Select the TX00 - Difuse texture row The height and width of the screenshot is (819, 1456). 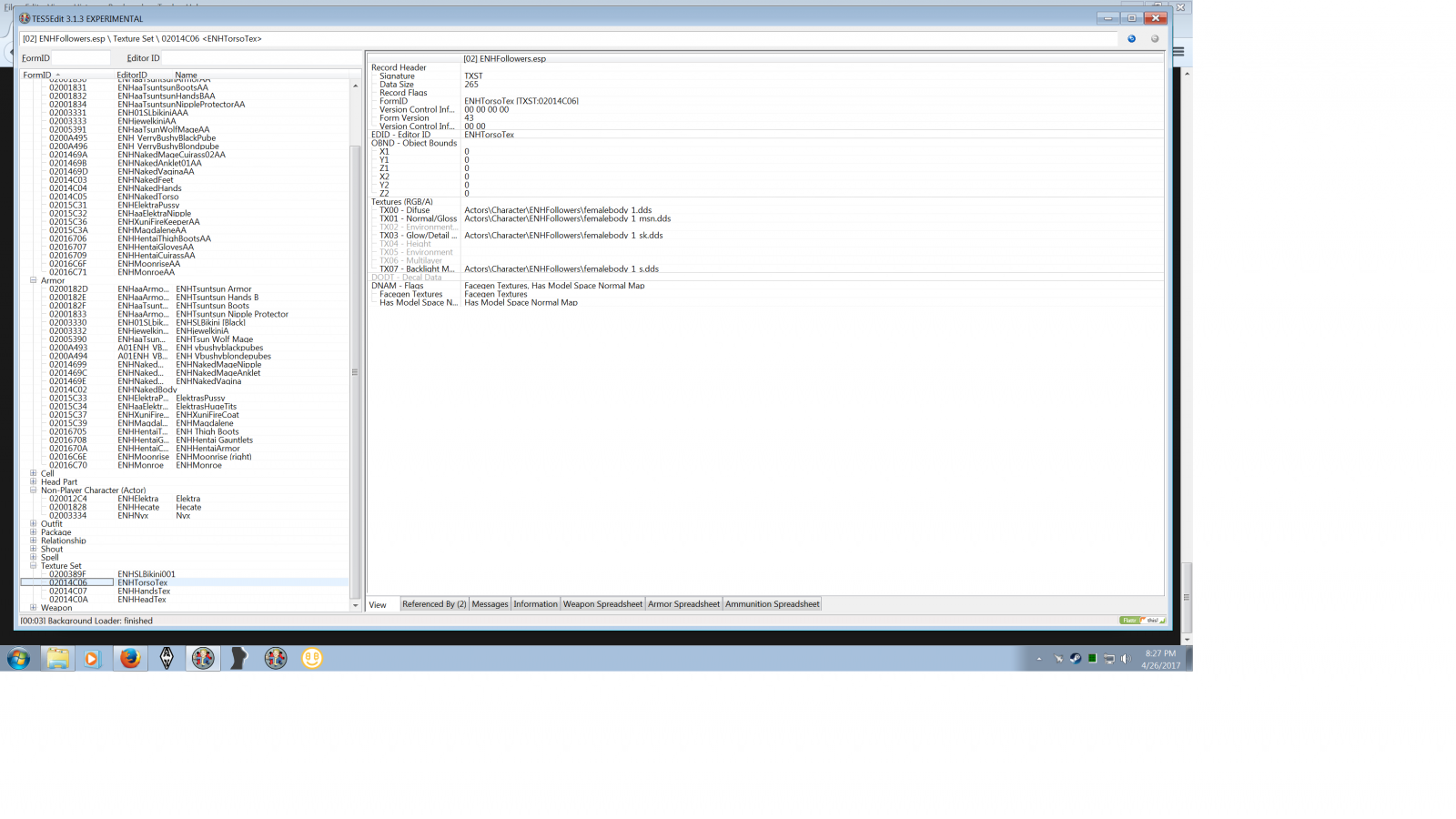pyautogui.click(x=766, y=210)
